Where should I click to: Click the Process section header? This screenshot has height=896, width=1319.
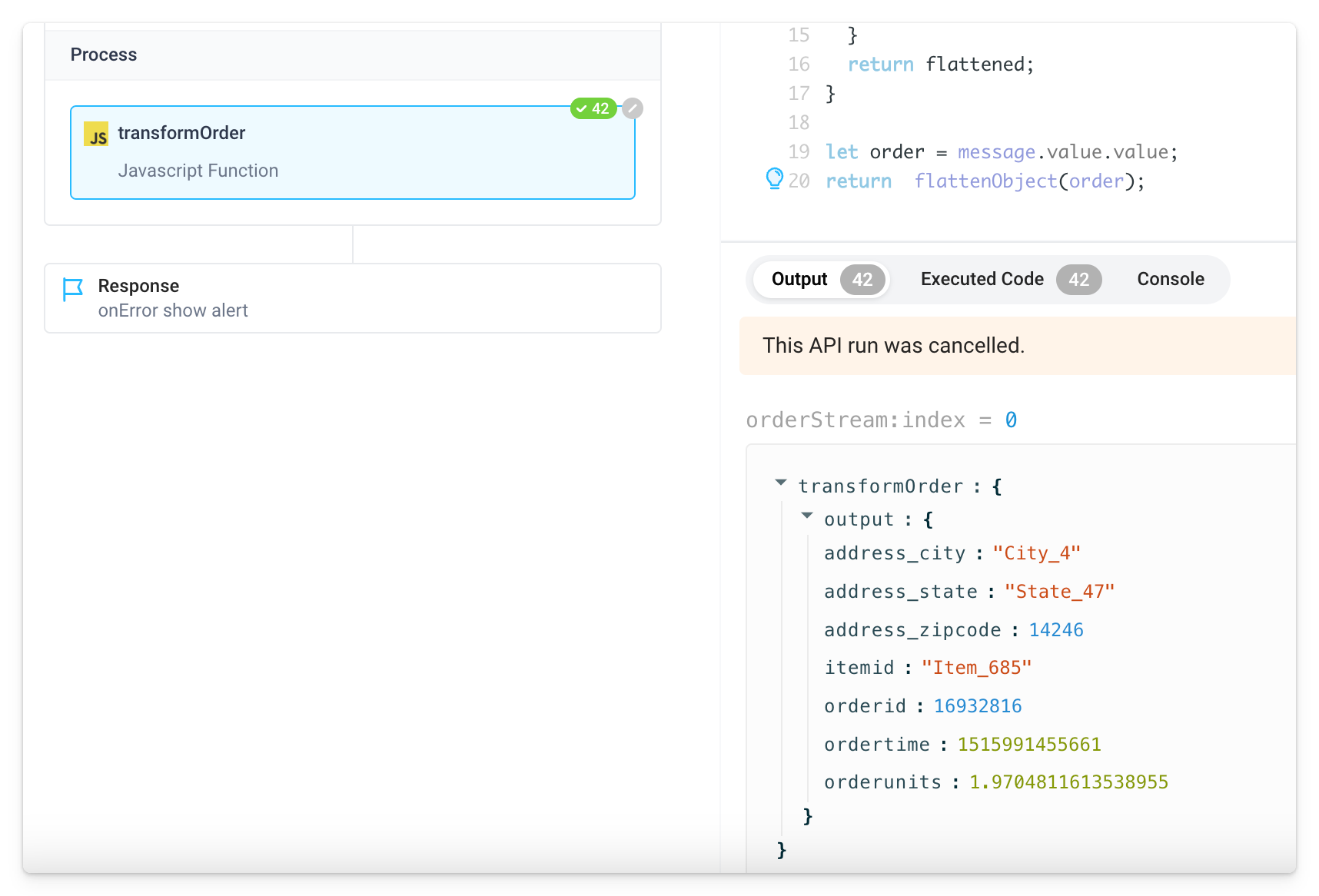tap(104, 55)
